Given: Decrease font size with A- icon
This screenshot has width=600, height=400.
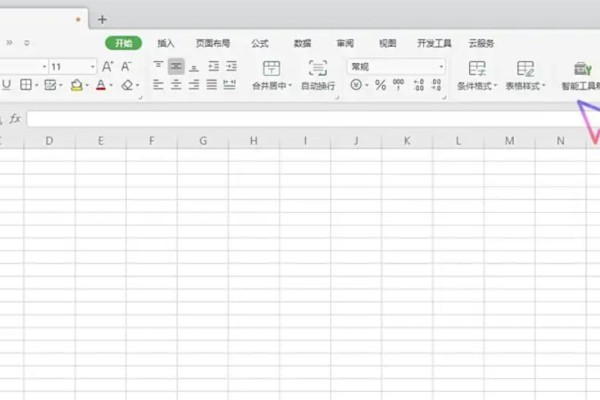Looking at the screenshot, I should click(126, 67).
